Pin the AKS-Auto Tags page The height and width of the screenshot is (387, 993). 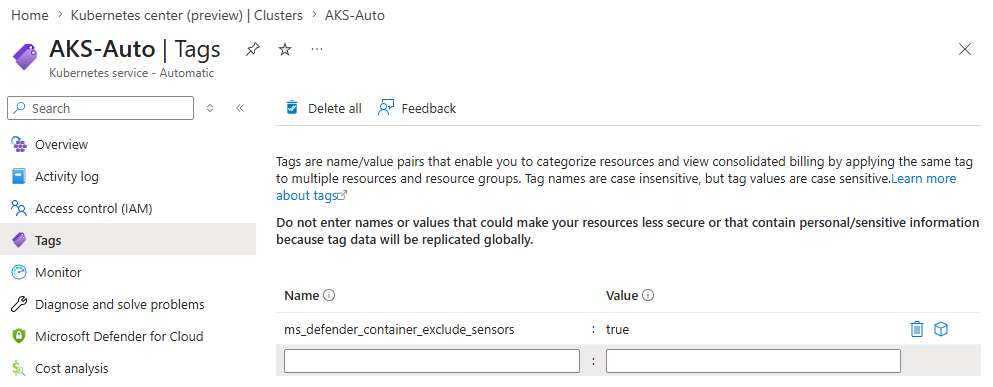coord(253,49)
